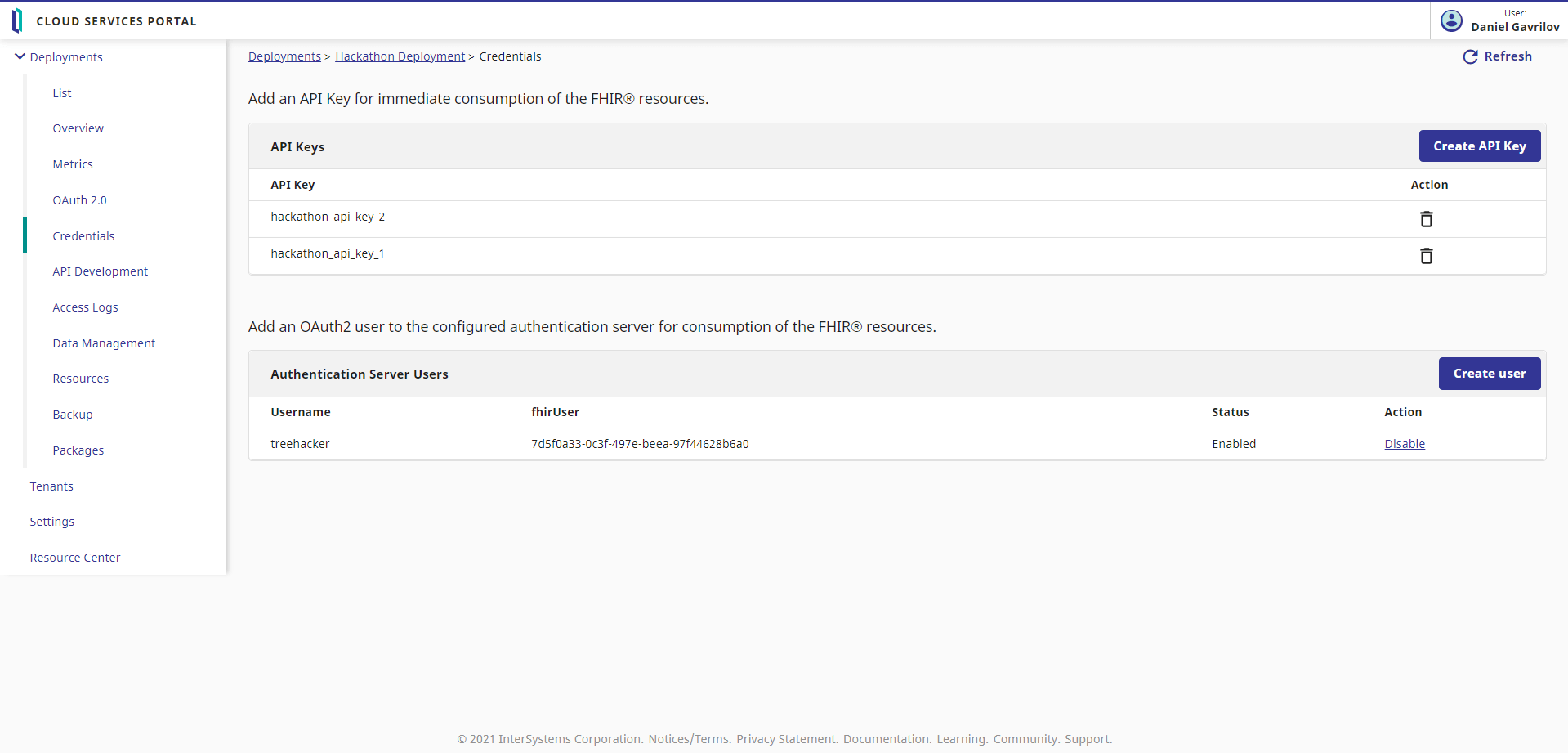The height and width of the screenshot is (753, 1568).
Task: Select Metrics in the sidebar
Action: pyautogui.click(x=73, y=164)
